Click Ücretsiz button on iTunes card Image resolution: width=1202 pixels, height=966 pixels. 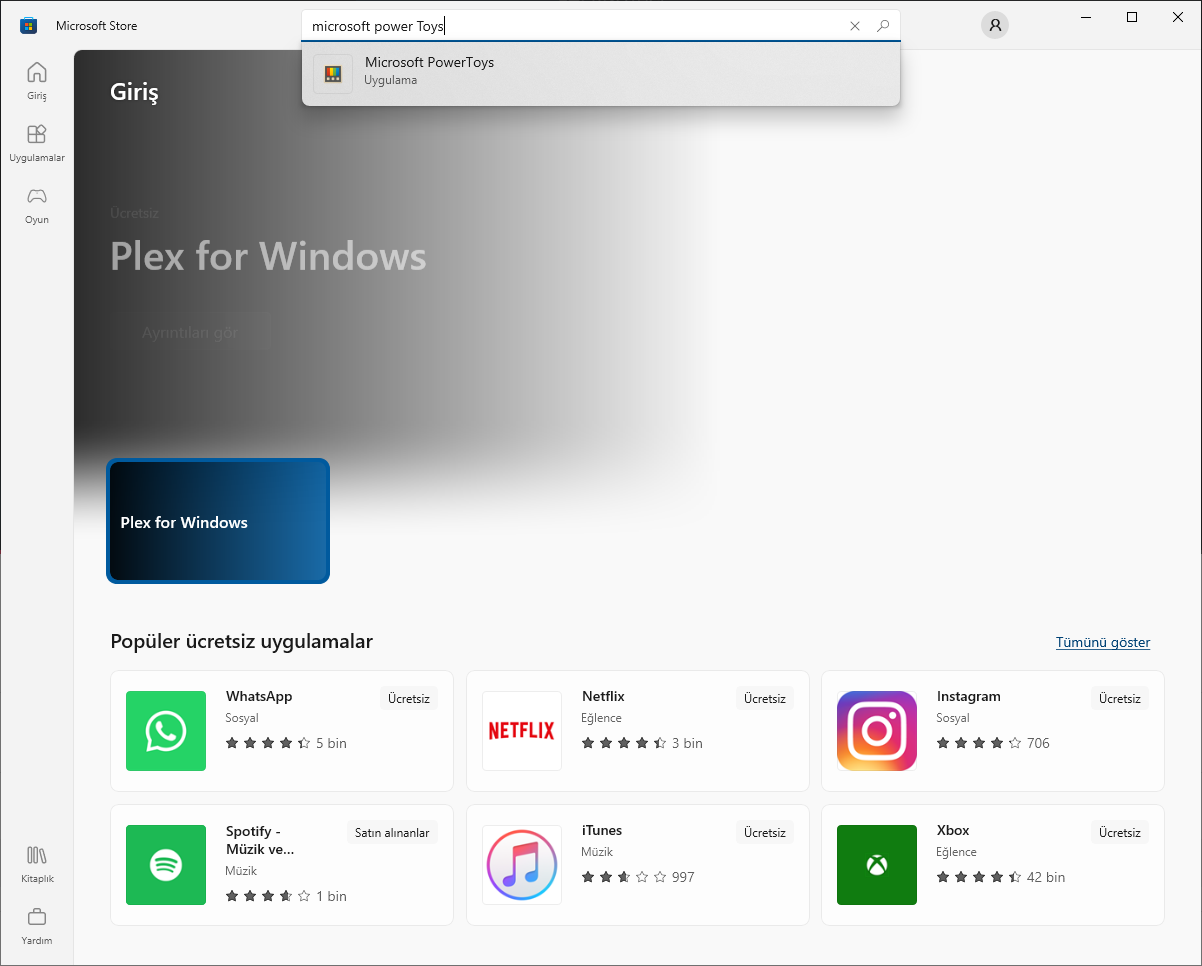coord(765,833)
